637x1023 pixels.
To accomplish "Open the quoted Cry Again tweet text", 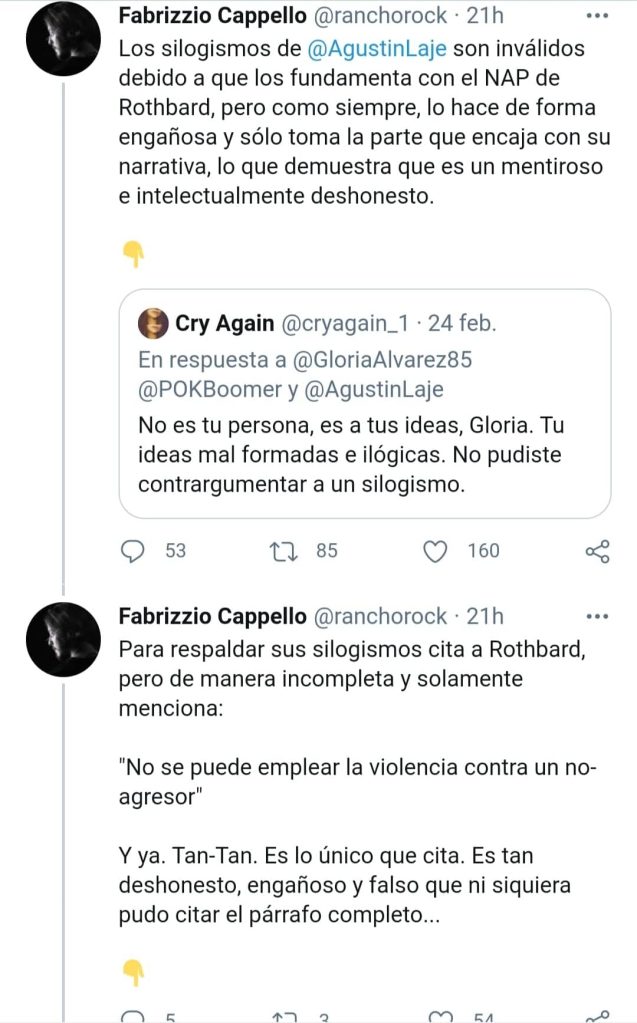I will coord(351,455).
